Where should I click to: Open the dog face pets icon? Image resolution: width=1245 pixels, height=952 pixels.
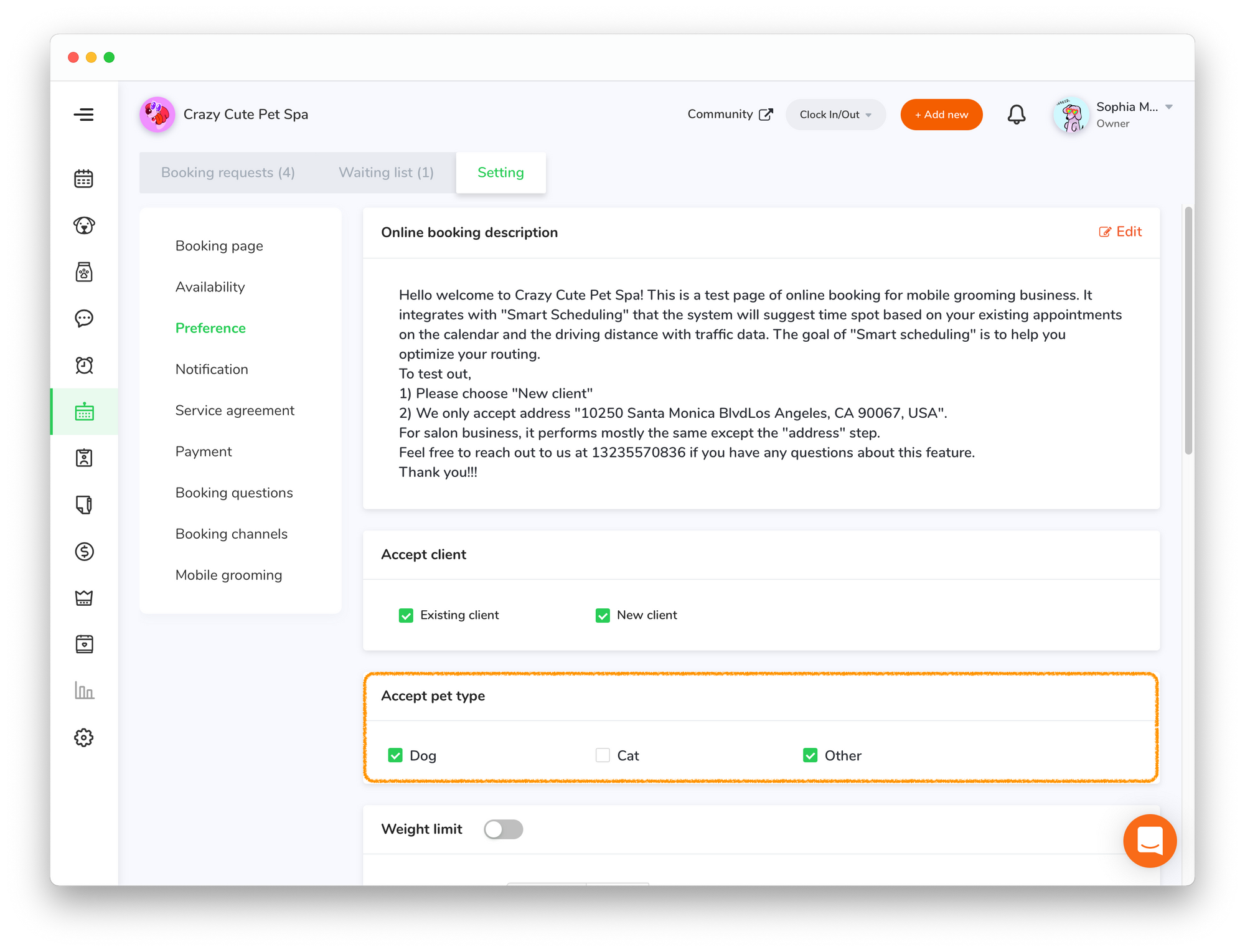84,225
